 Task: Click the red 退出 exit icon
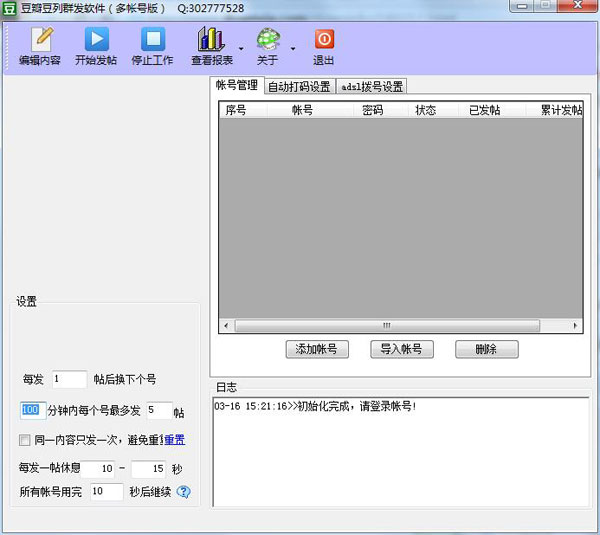pos(324,46)
